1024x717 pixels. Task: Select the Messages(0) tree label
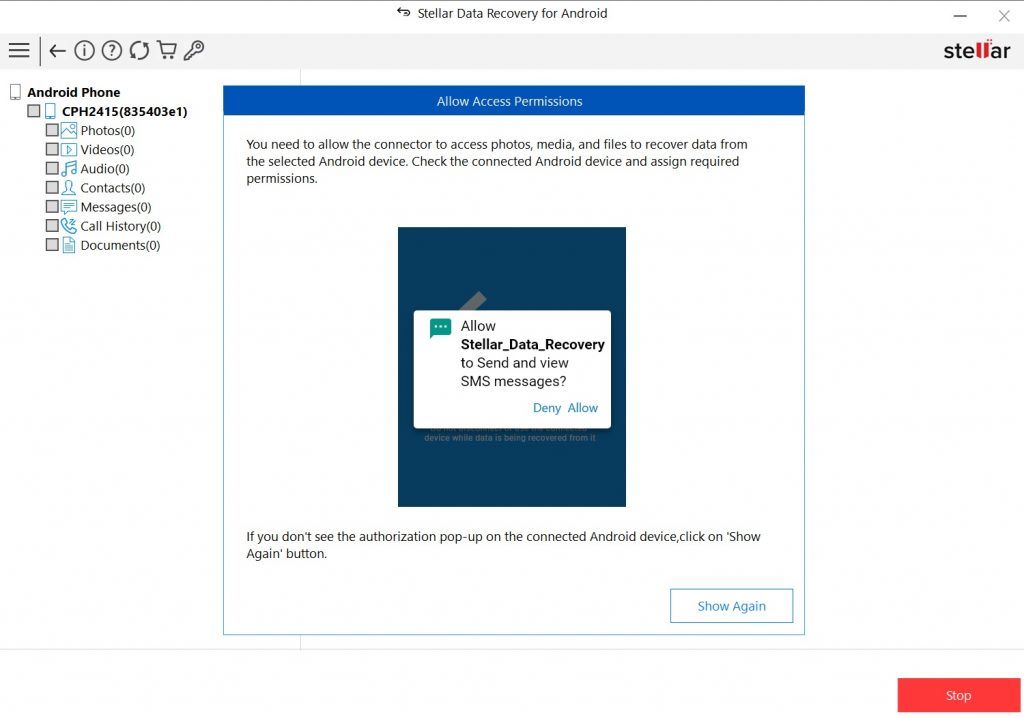116,207
